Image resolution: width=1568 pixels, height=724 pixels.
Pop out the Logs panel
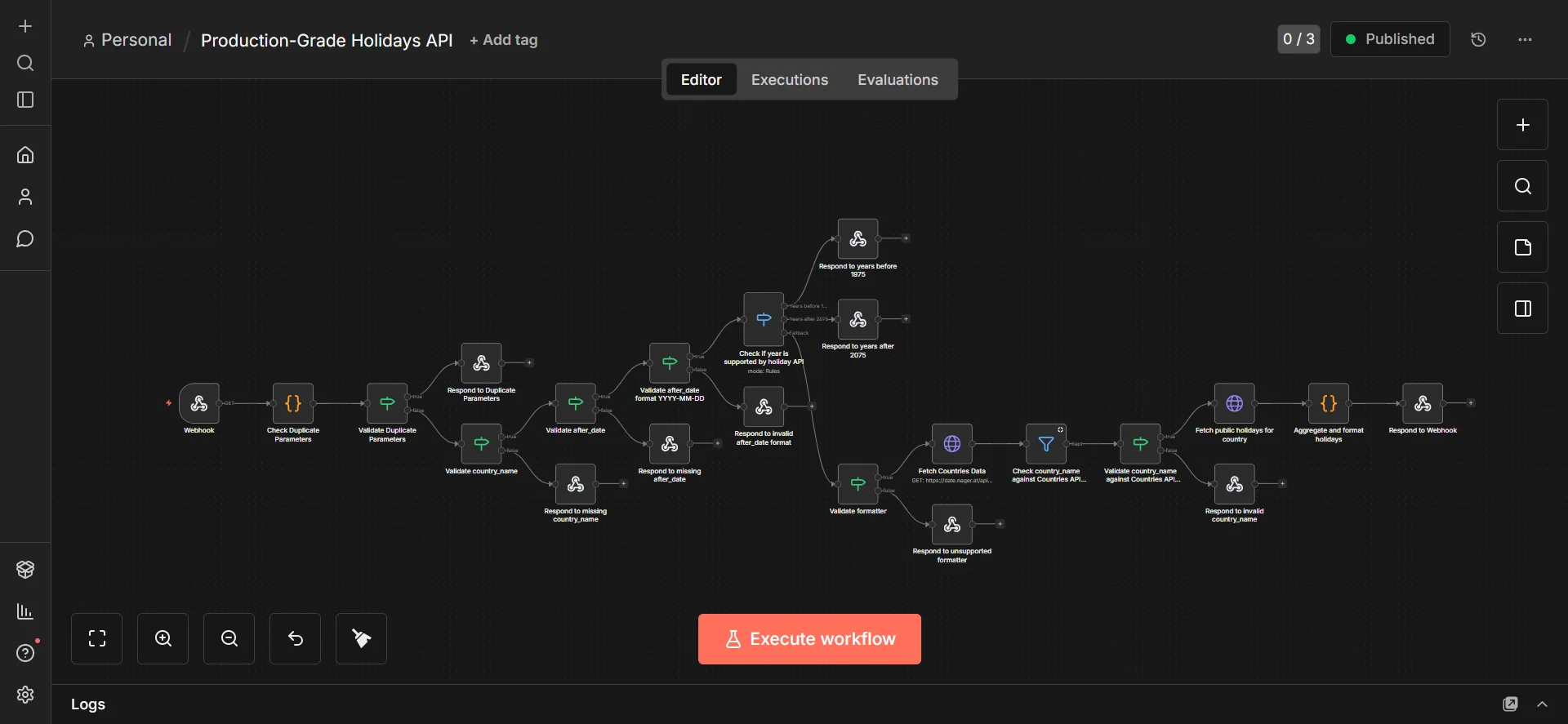pyautogui.click(x=1511, y=704)
